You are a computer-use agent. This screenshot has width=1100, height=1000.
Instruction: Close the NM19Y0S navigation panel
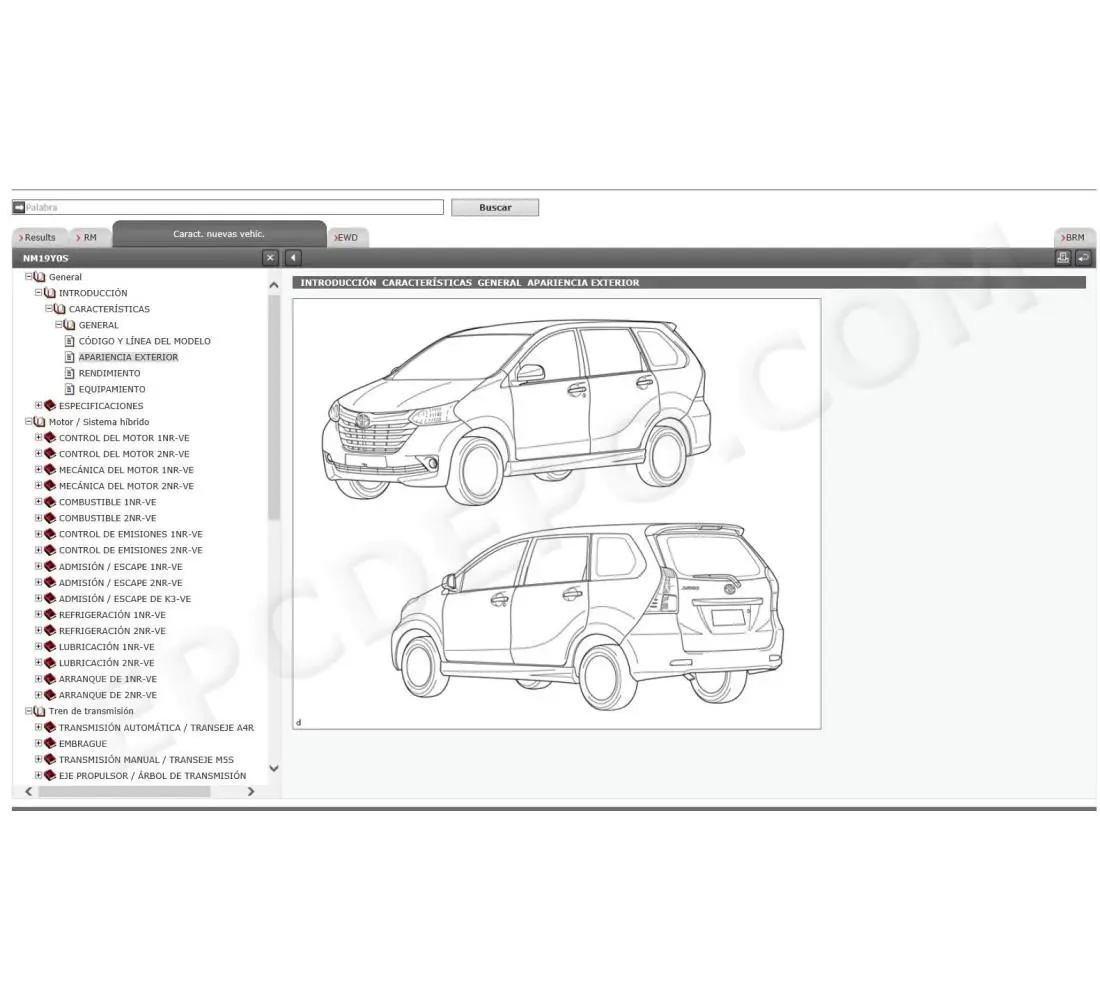click(x=269, y=257)
